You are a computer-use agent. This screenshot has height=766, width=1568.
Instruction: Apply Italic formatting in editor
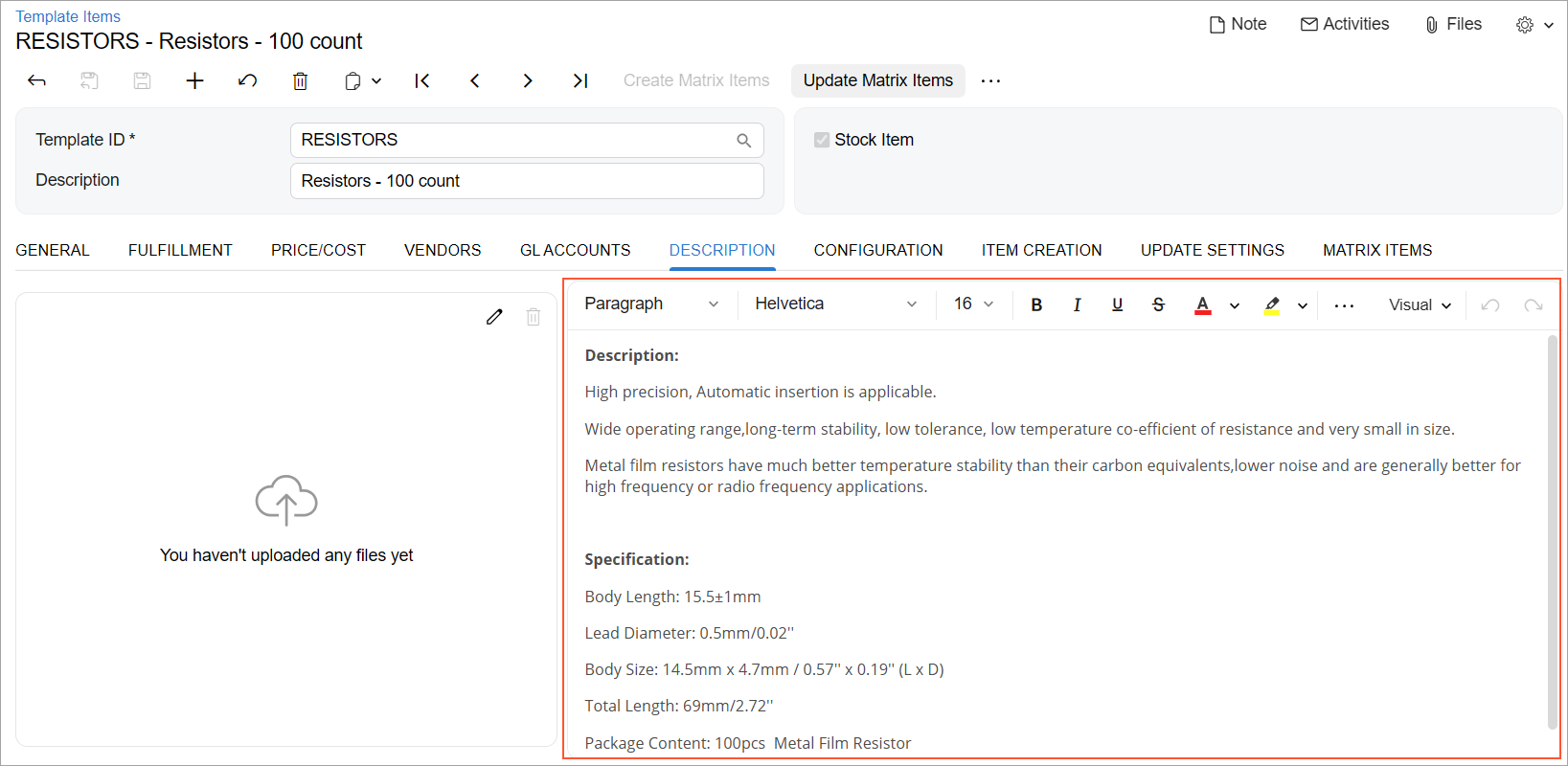pyautogui.click(x=1077, y=304)
